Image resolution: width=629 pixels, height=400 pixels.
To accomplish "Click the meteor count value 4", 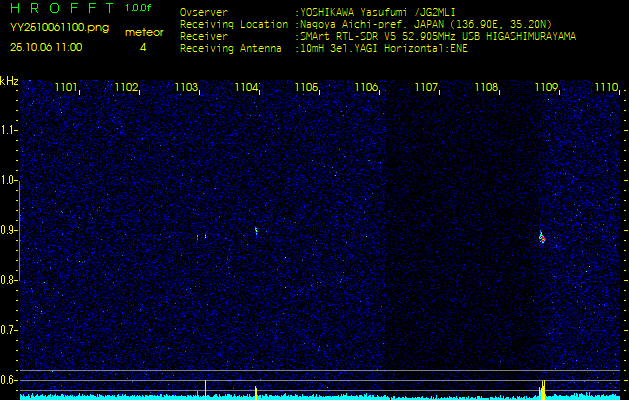I will pyautogui.click(x=143, y=47).
